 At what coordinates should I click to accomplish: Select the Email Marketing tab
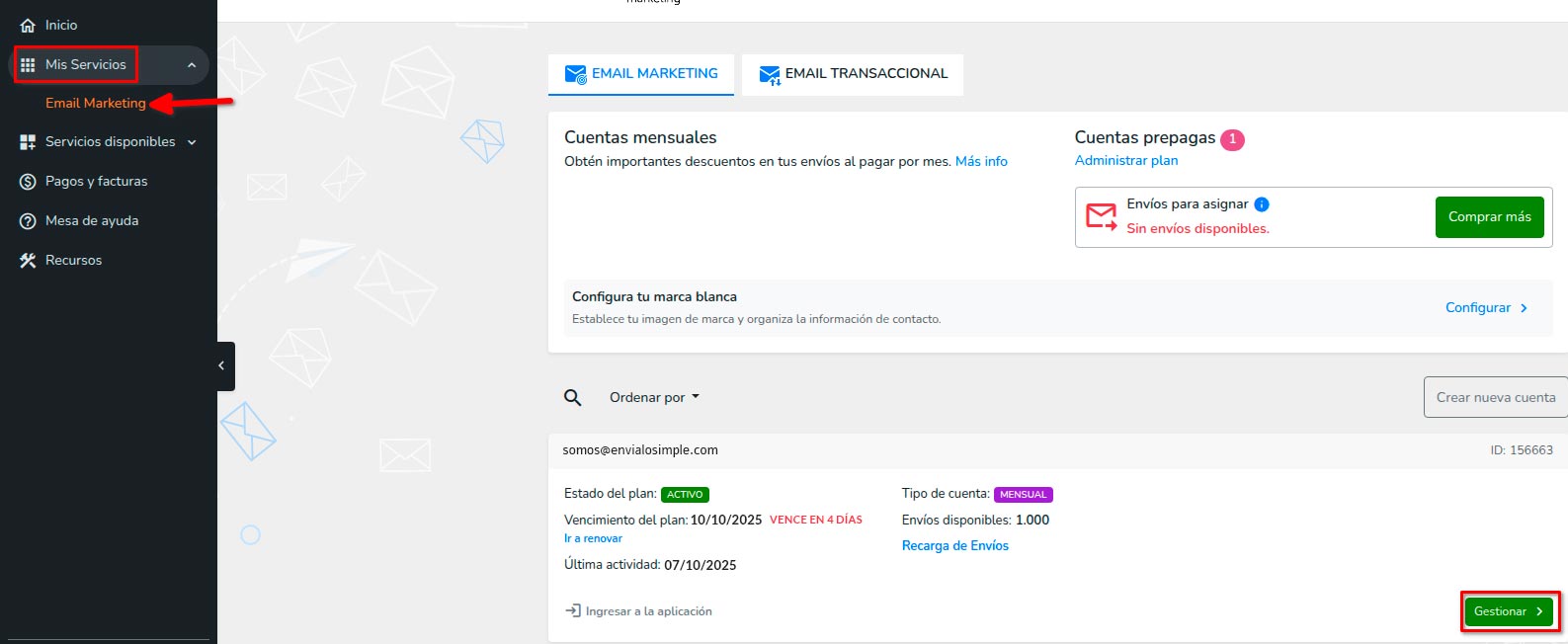click(x=641, y=74)
